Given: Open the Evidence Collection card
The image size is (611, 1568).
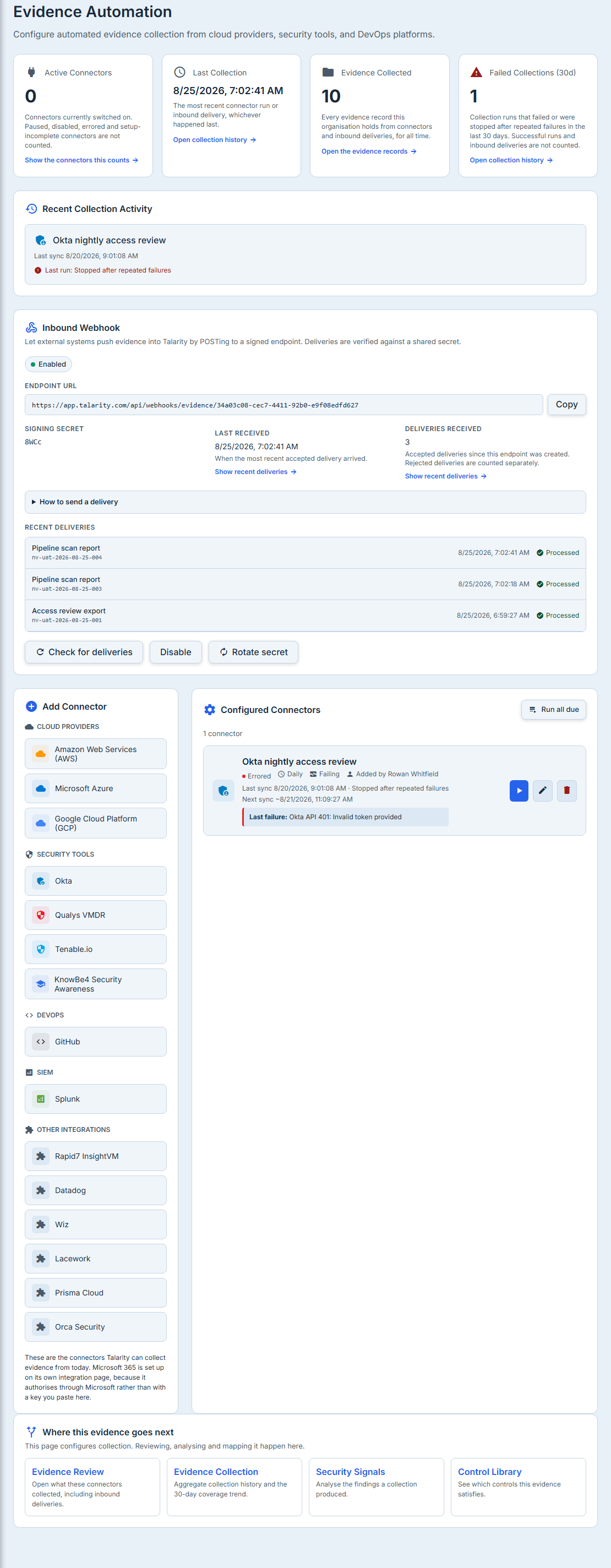Looking at the screenshot, I should point(234,1487).
